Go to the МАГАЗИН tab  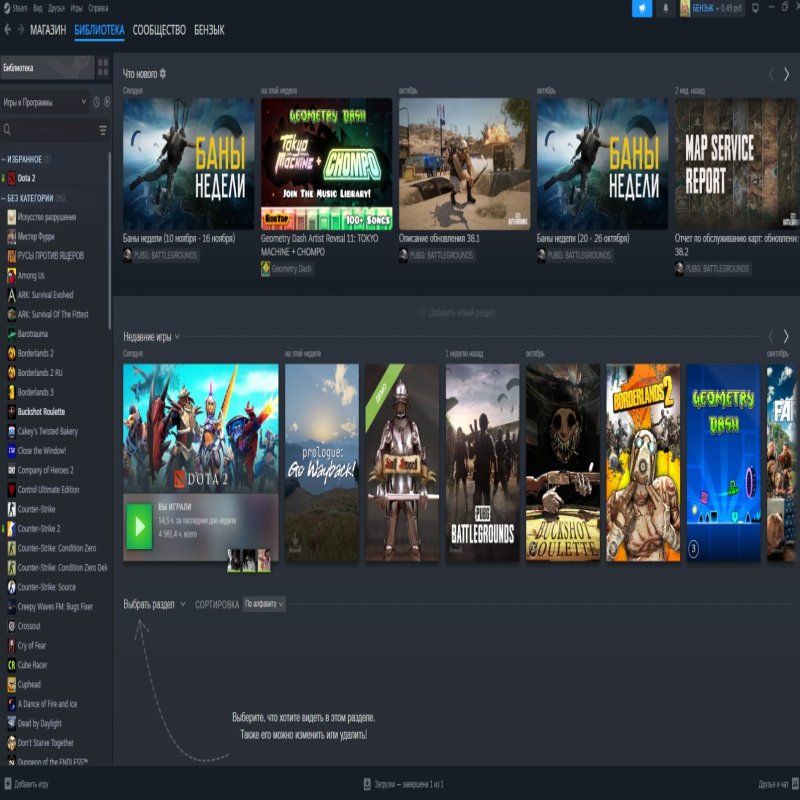48,30
